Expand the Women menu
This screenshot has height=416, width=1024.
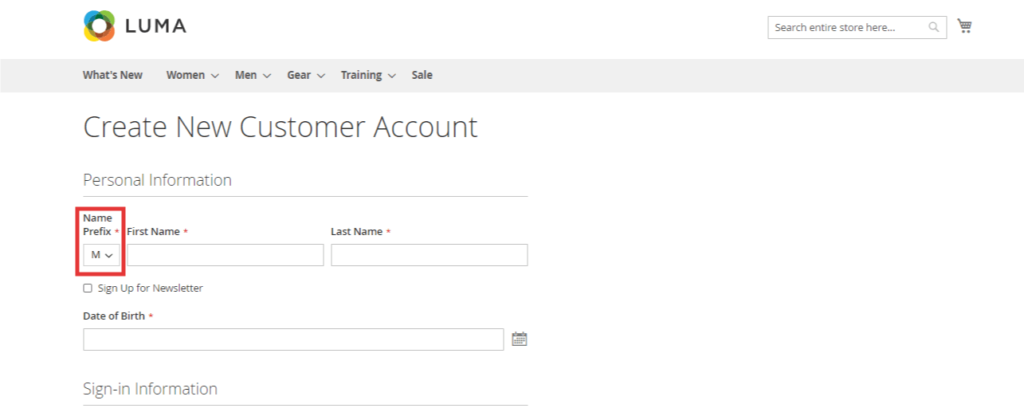click(x=193, y=75)
